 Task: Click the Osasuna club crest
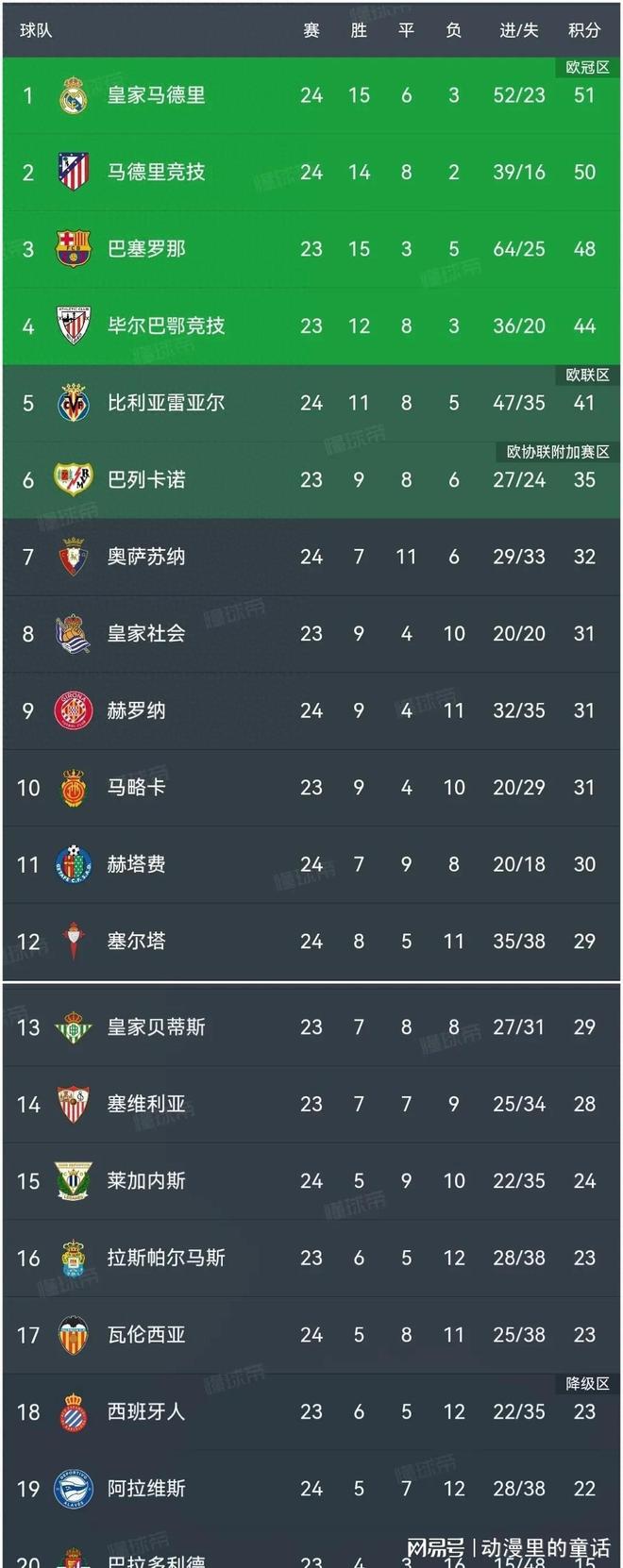74,557
